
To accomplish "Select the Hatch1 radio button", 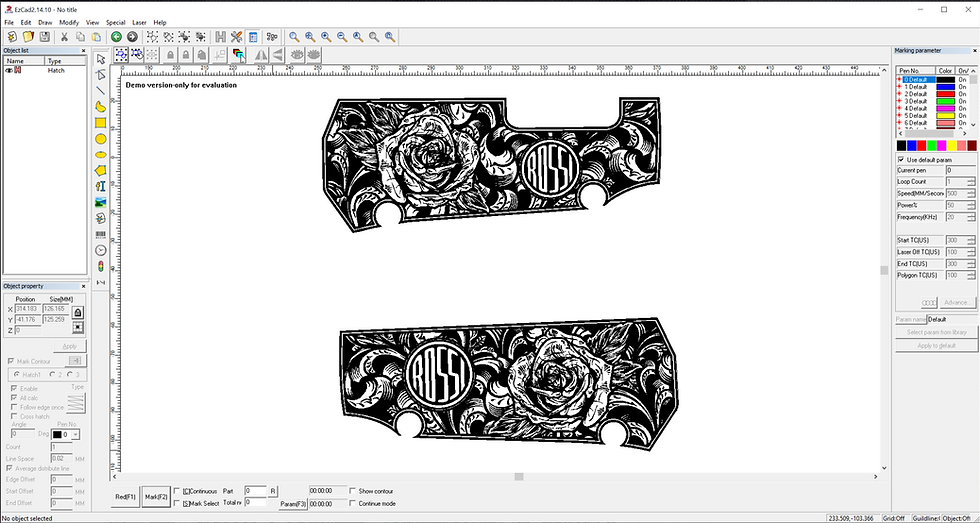I will point(16,375).
